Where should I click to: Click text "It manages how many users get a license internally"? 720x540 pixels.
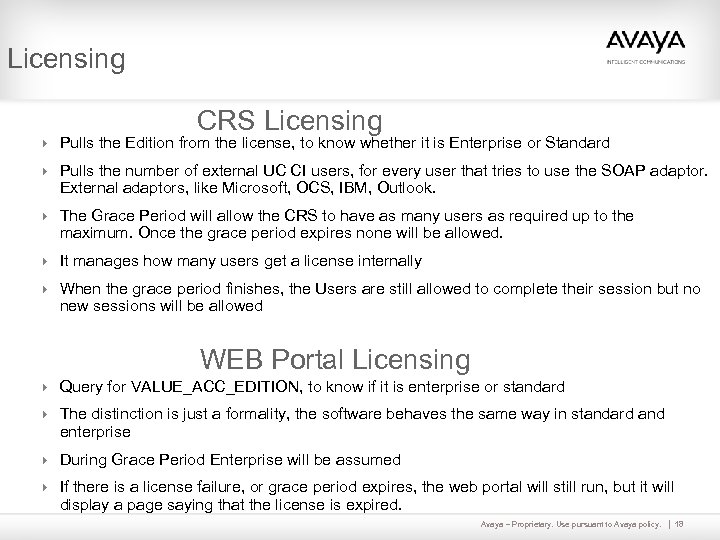(241, 261)
